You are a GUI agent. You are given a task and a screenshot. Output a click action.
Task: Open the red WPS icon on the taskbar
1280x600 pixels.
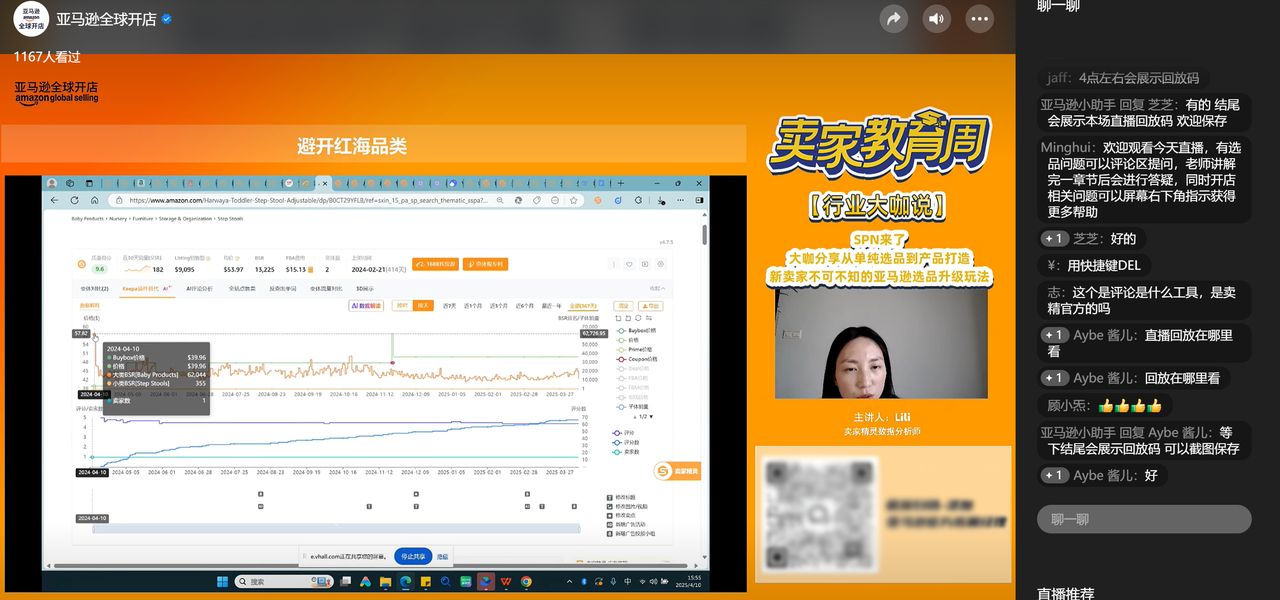pyautogui.click(x=506, y=581)
